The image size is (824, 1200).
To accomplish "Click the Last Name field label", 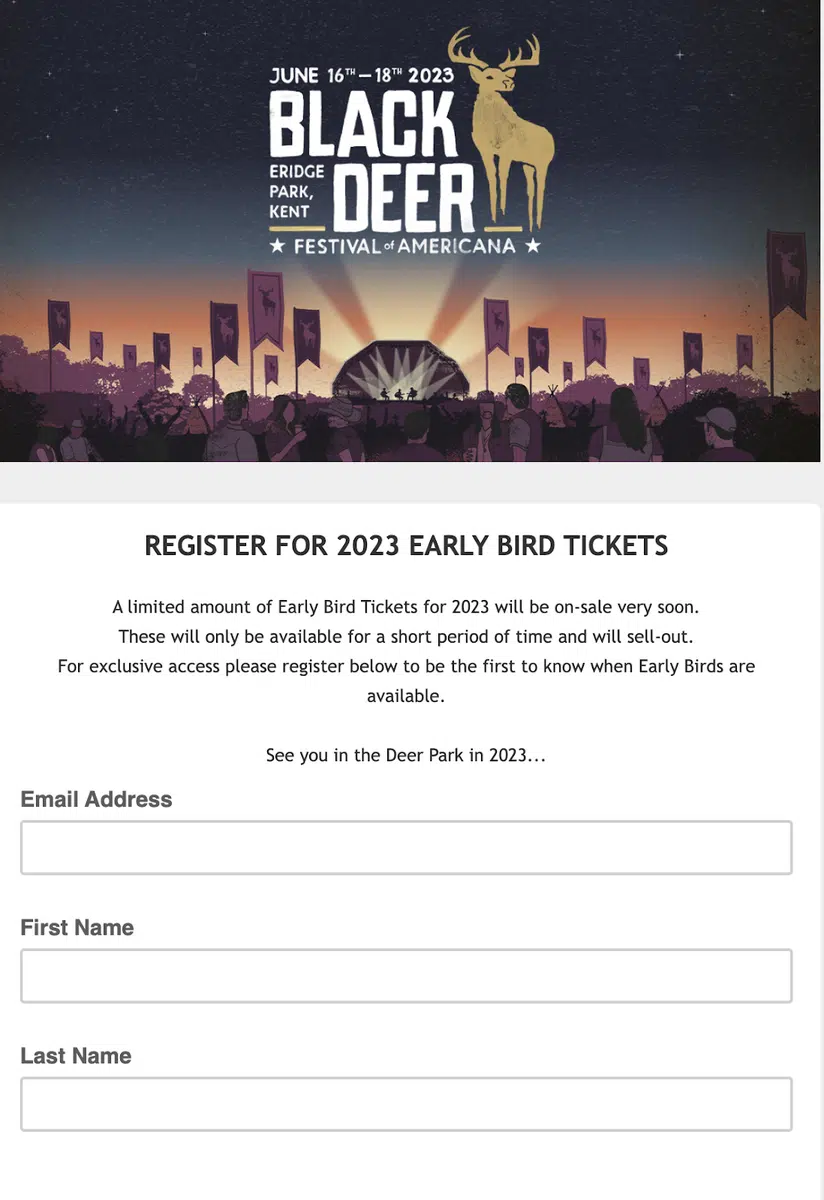I will click(x=76, y=1055).
